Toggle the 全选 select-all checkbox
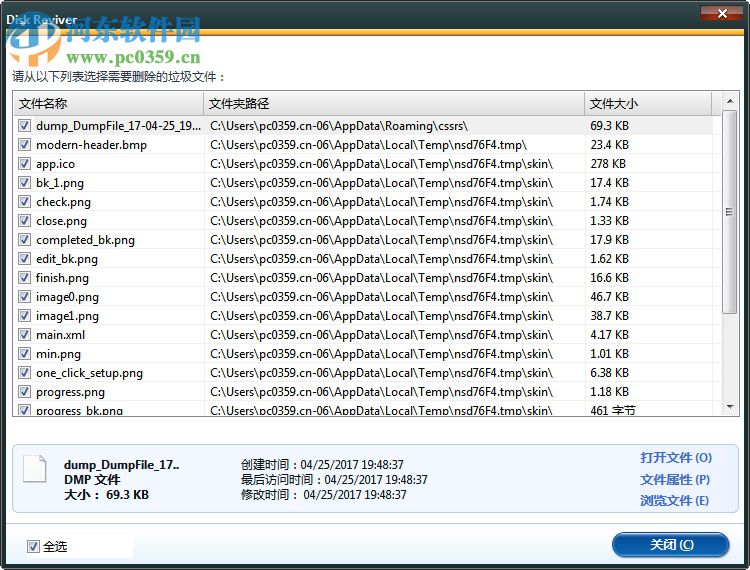The image size is (750, 570). pyautogui.click(x=33, y=546)
